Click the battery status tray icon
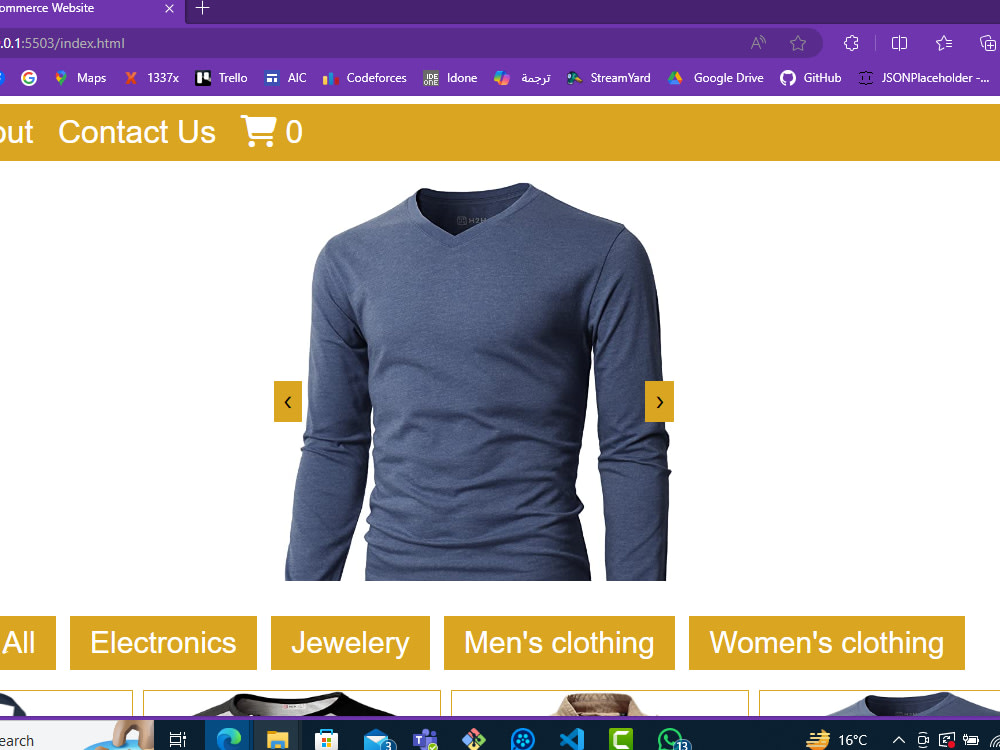The height and width of the screenshot is (750, 1000). (x=971, y=740)
